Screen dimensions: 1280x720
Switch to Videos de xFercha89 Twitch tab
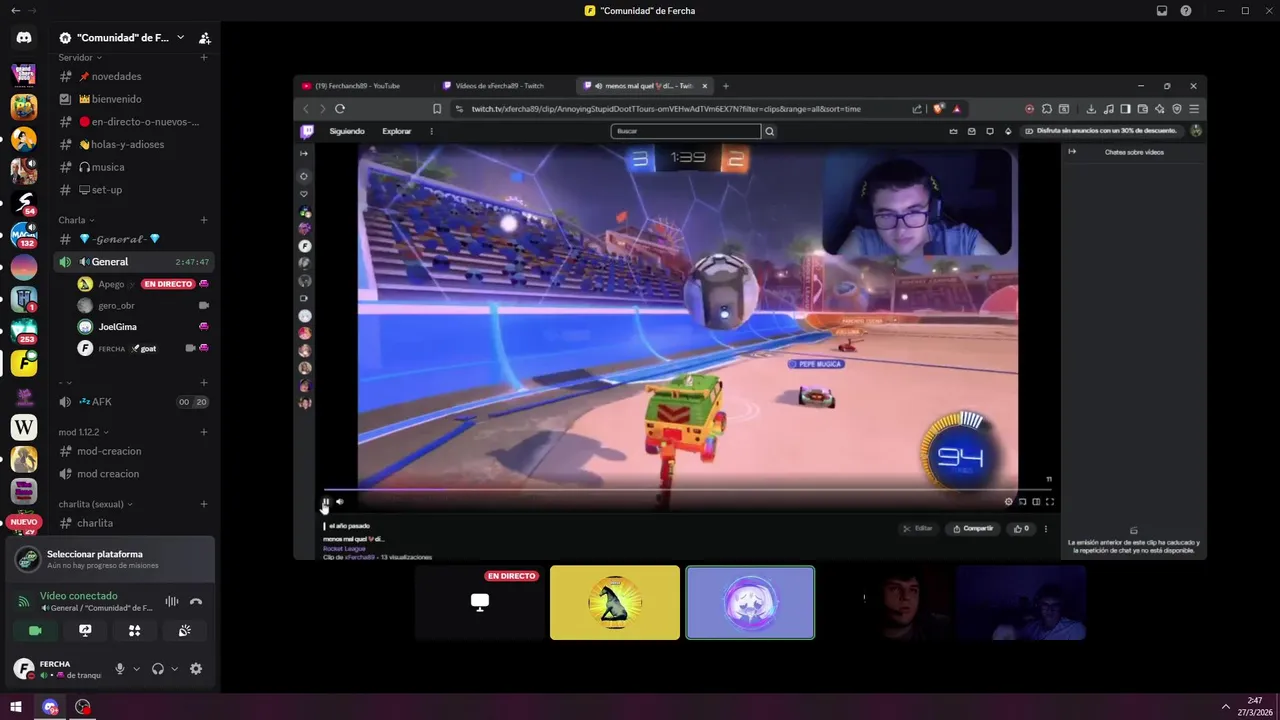(500, 86)
